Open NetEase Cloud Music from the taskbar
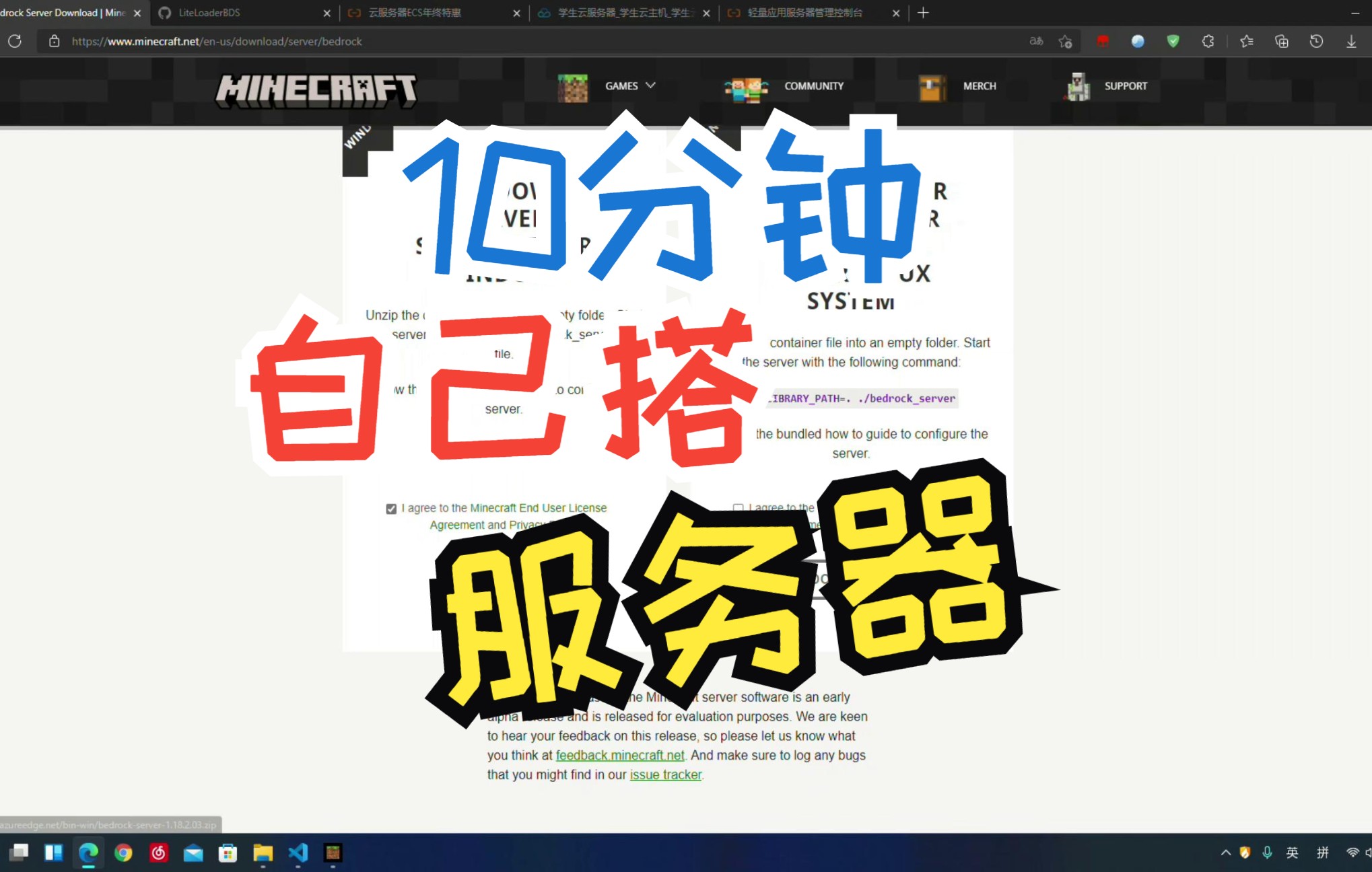This screenshot has width=1372, height=872. (158, 852)
